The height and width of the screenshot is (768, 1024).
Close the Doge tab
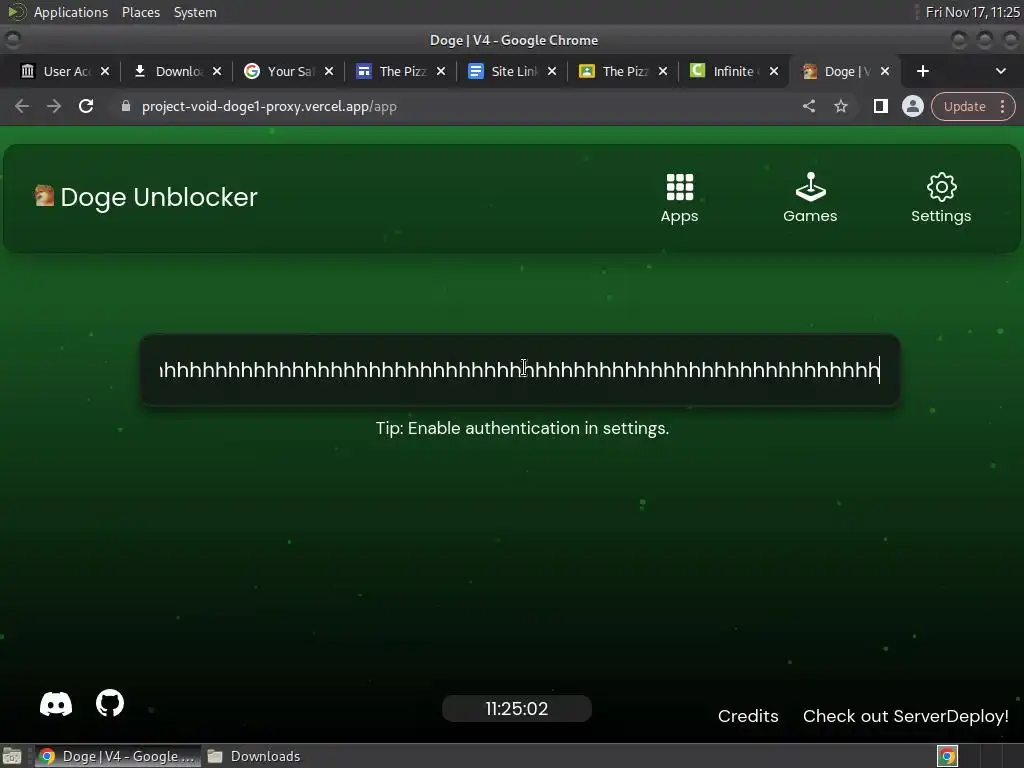tap(885, 71)
